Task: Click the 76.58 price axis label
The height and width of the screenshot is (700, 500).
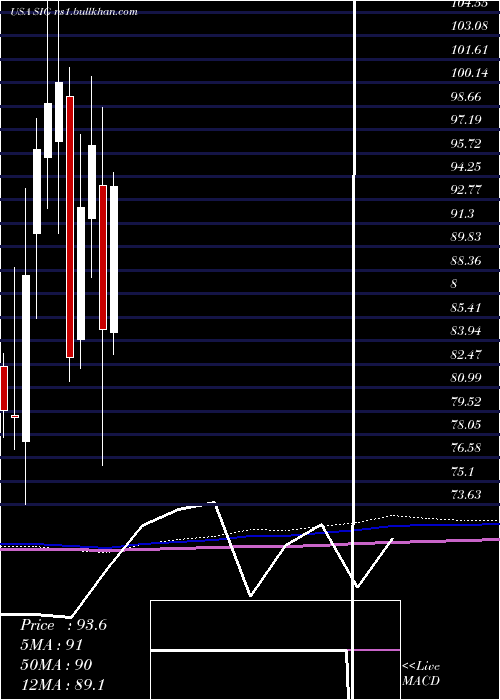Action: pyautogui.click(x=466, y=447)
